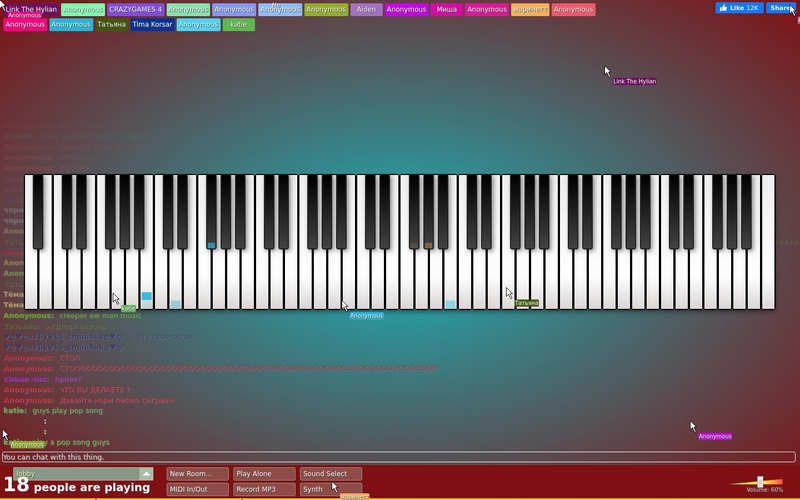Select the Link The Hylian player tag
Image resolution: width=800 pixels, height=500 pixels.
point(31,9)
